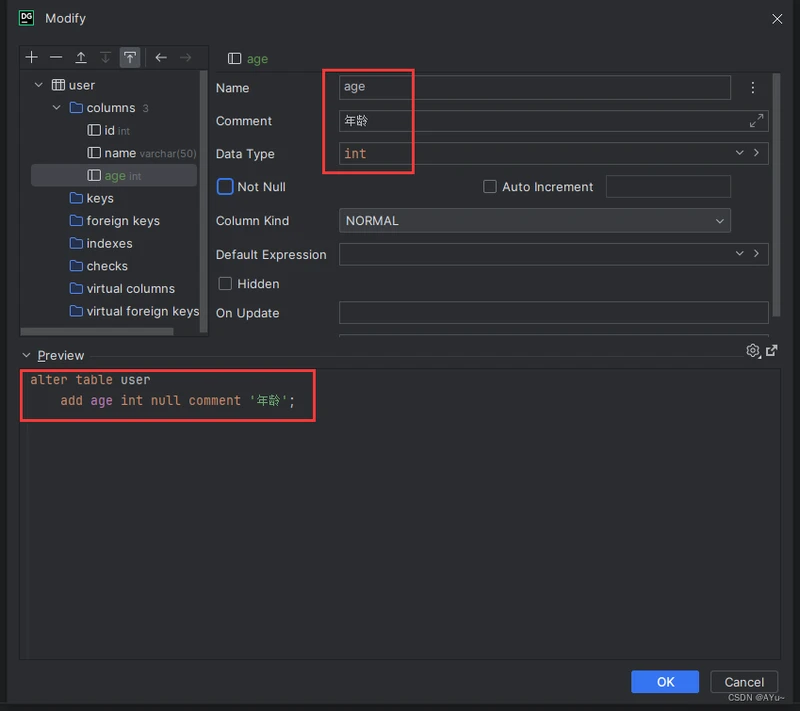The height and width of the screenshot is (711, 800).
Task: Expand the Comment field editor
Action: click(x=756, y=120)
